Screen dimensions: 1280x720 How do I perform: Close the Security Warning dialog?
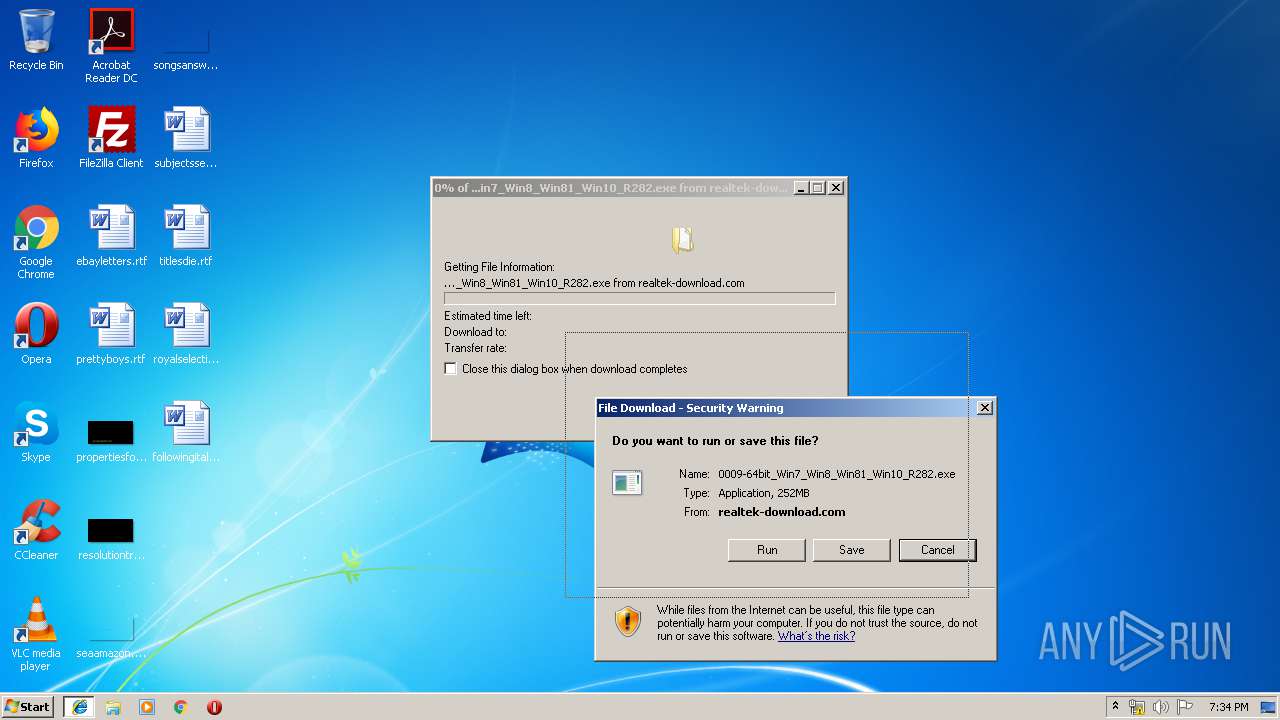pos(985,407)
